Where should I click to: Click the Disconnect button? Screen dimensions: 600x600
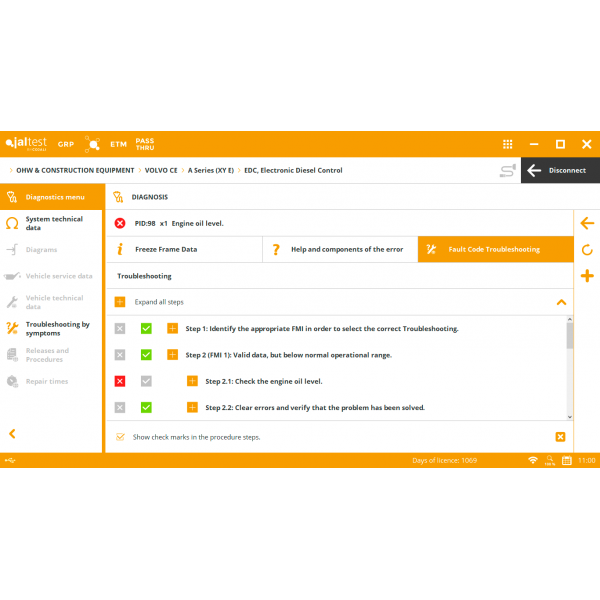coord(559,170)
